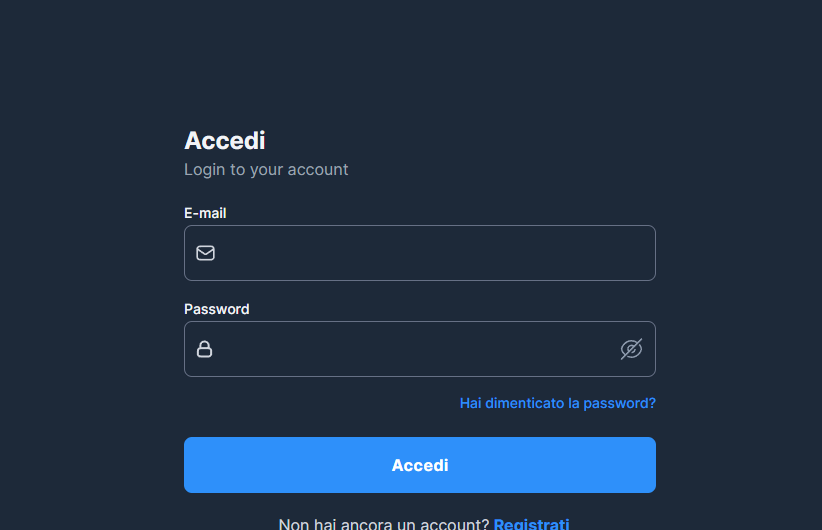Viewport: 822px width, 530px height.
Task: Click the 'Non hai ancora un account?' text
Action: click(383, 524)
